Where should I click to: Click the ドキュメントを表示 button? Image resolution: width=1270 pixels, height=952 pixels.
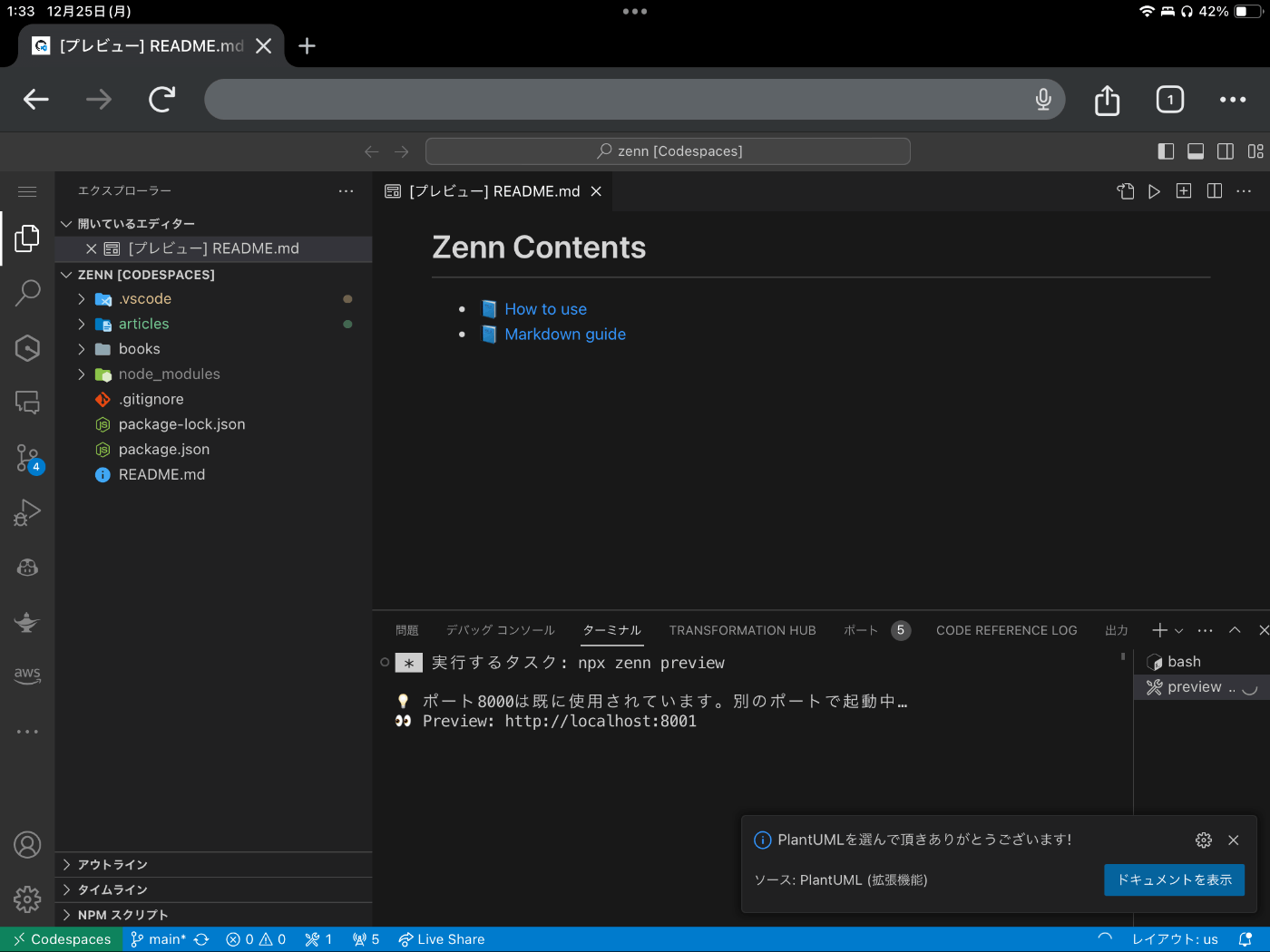point(1174,880)
